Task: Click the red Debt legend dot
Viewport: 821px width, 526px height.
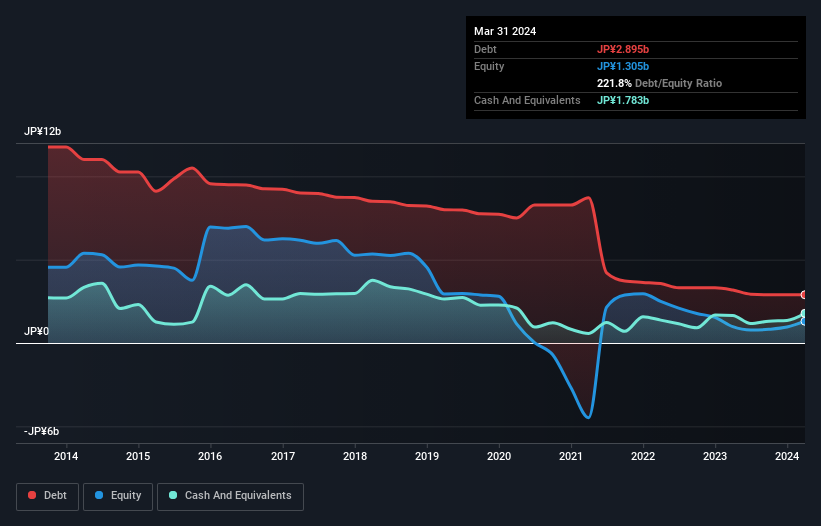Action: (32, 495)
